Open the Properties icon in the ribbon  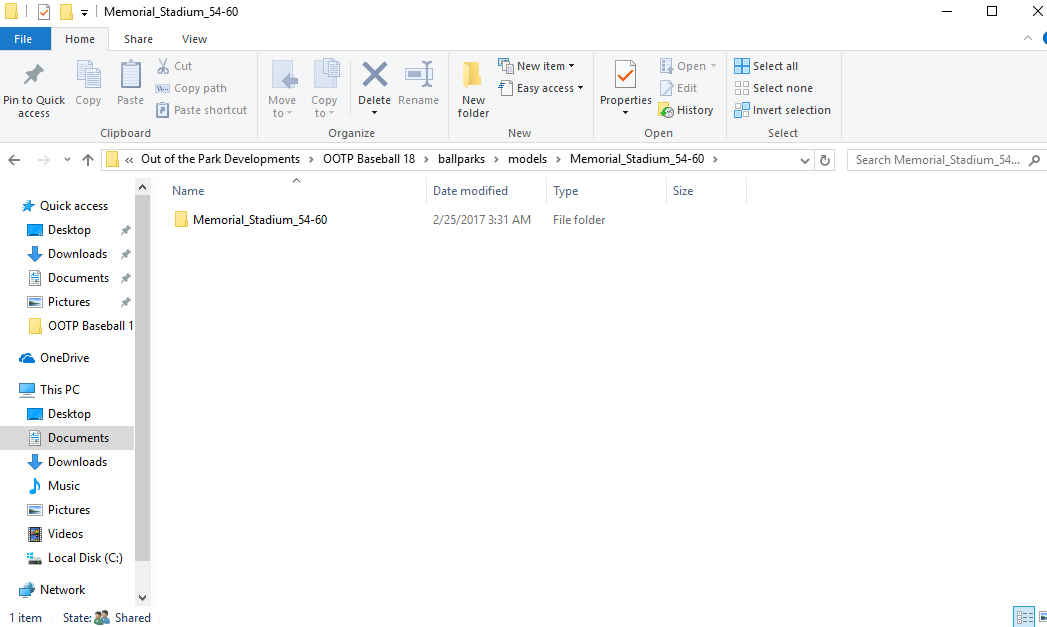(625, 87)
